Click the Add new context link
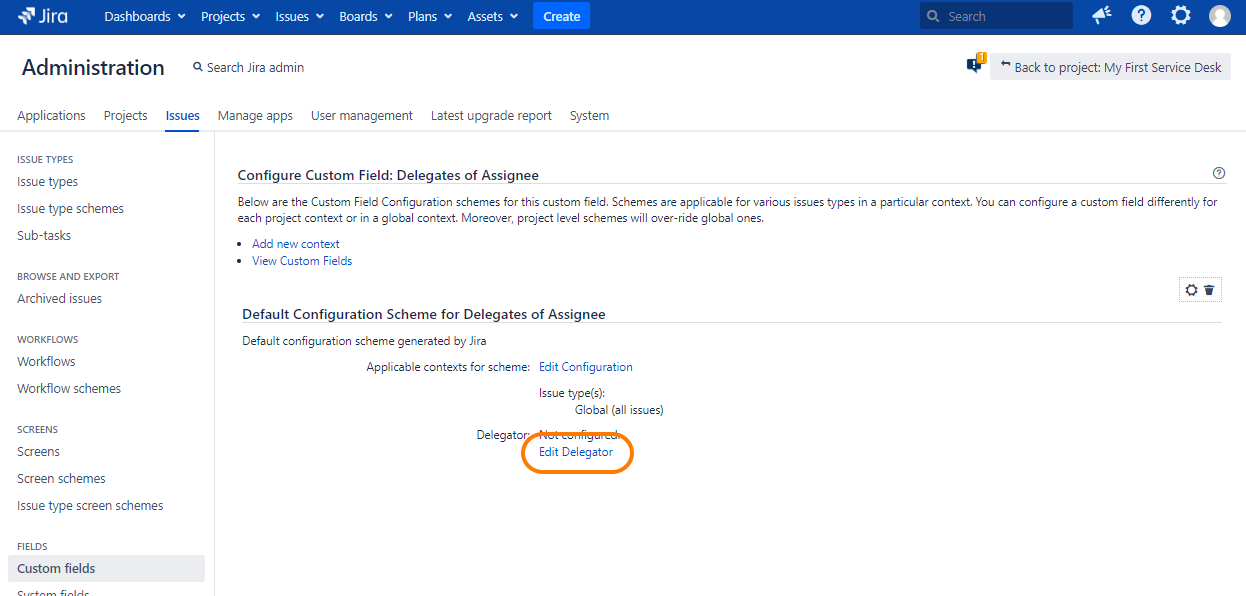The width and height of the screenshot is (1246, 596). click(x=295, y=244)
